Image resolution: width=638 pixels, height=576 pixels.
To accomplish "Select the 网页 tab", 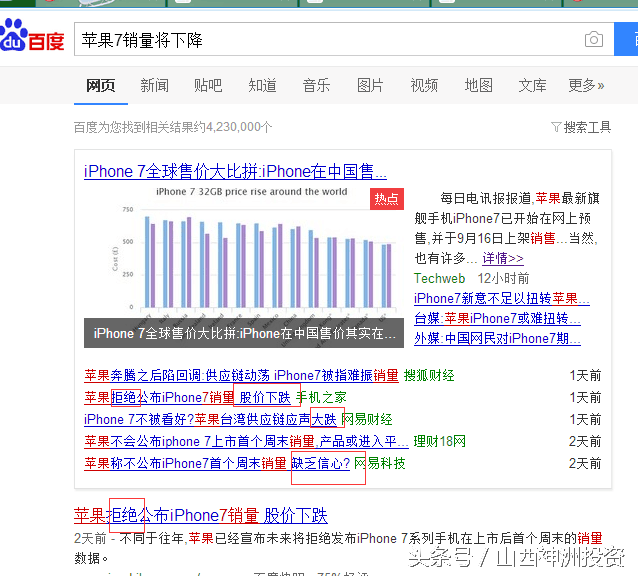I will click(101, 85).
